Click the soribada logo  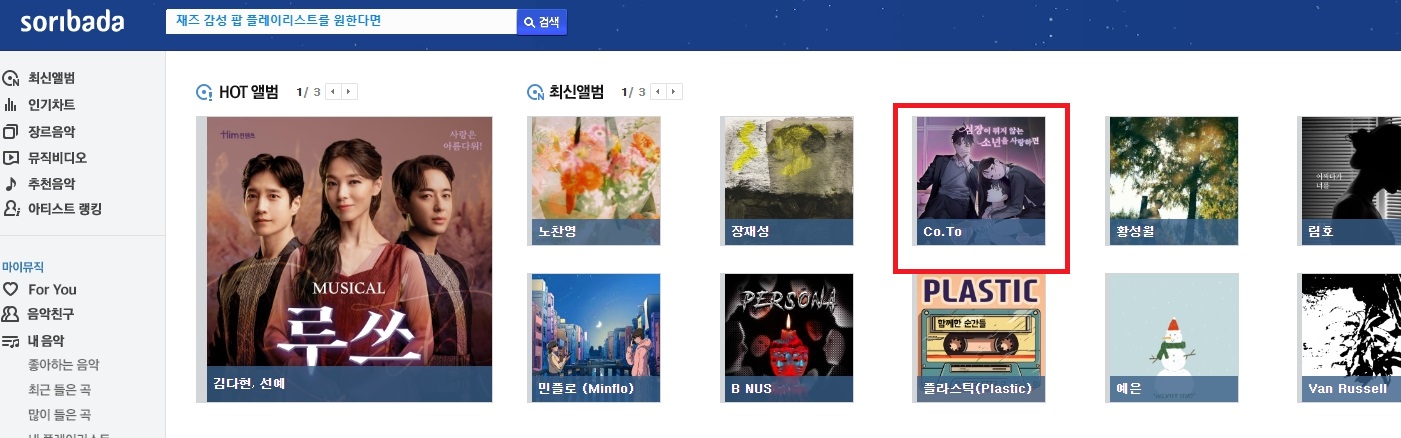71,21
